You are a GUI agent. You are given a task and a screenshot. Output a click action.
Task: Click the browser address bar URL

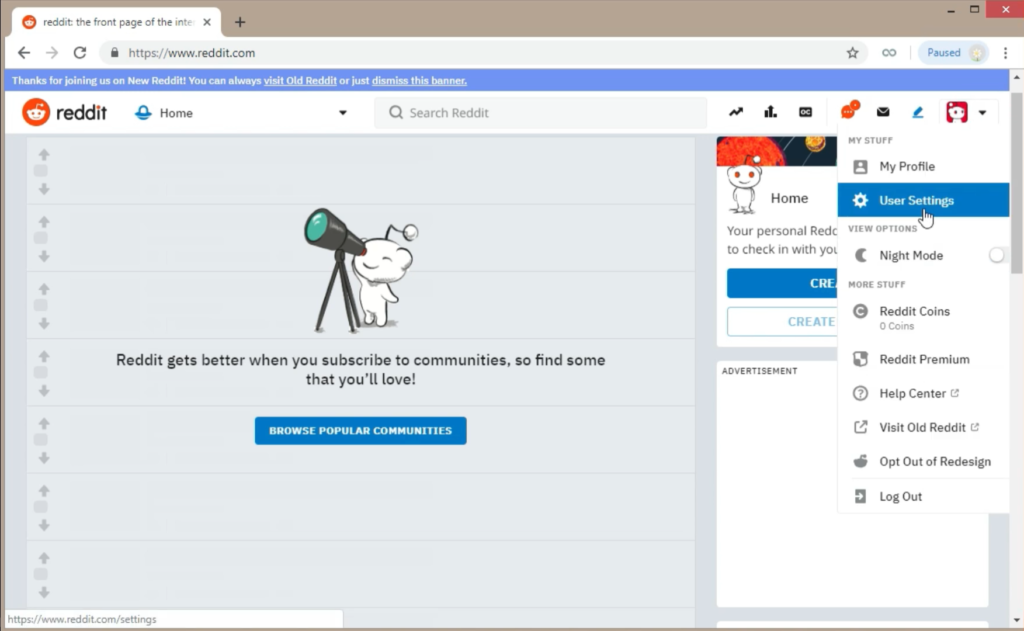[191, 53]
